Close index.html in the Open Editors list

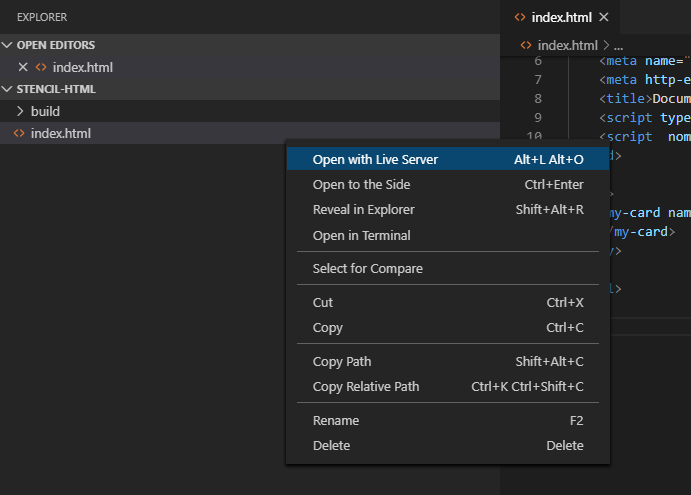click(x=23, y=67)
